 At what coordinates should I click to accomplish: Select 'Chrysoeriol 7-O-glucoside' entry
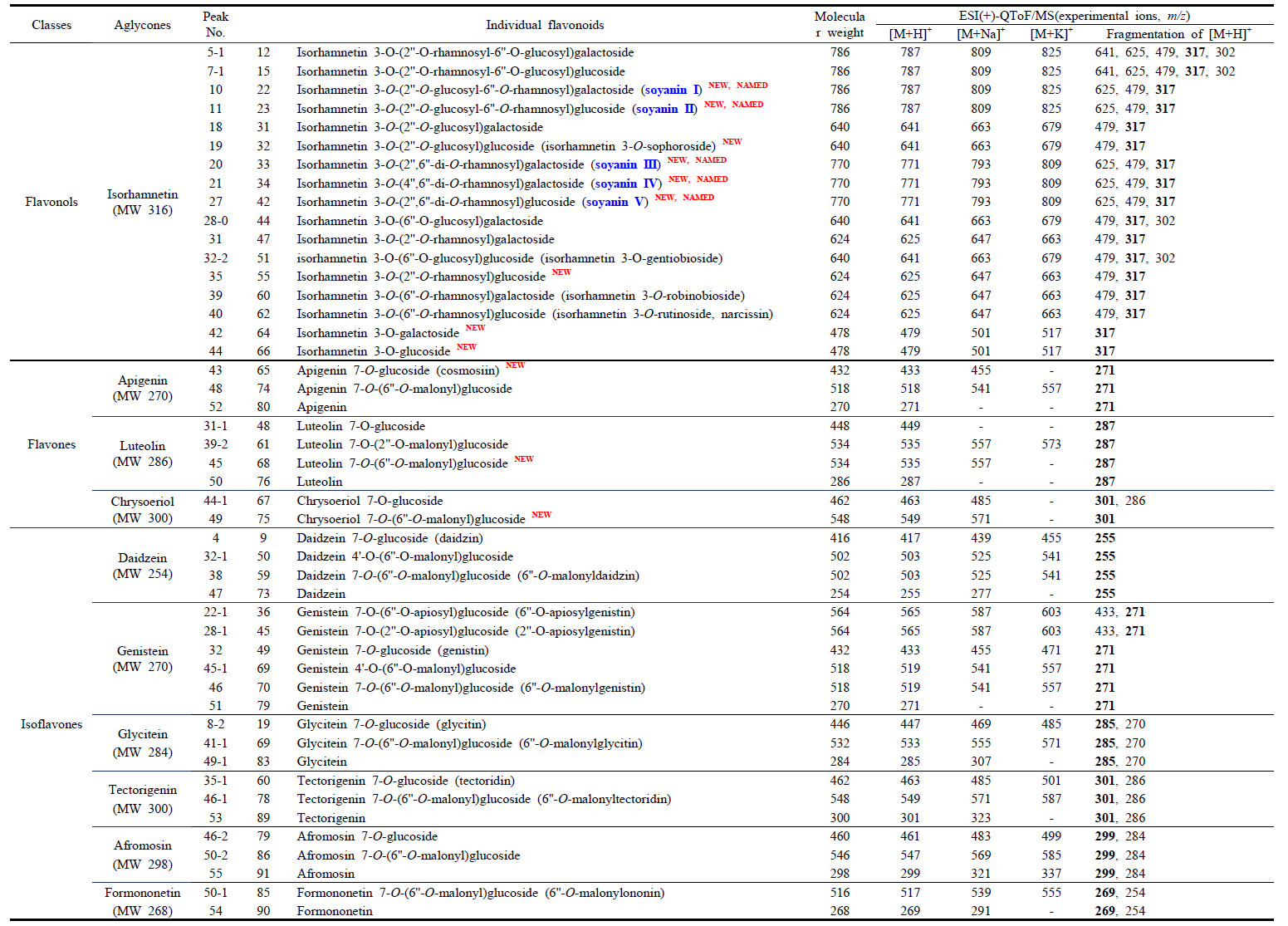tap(370, 501)
